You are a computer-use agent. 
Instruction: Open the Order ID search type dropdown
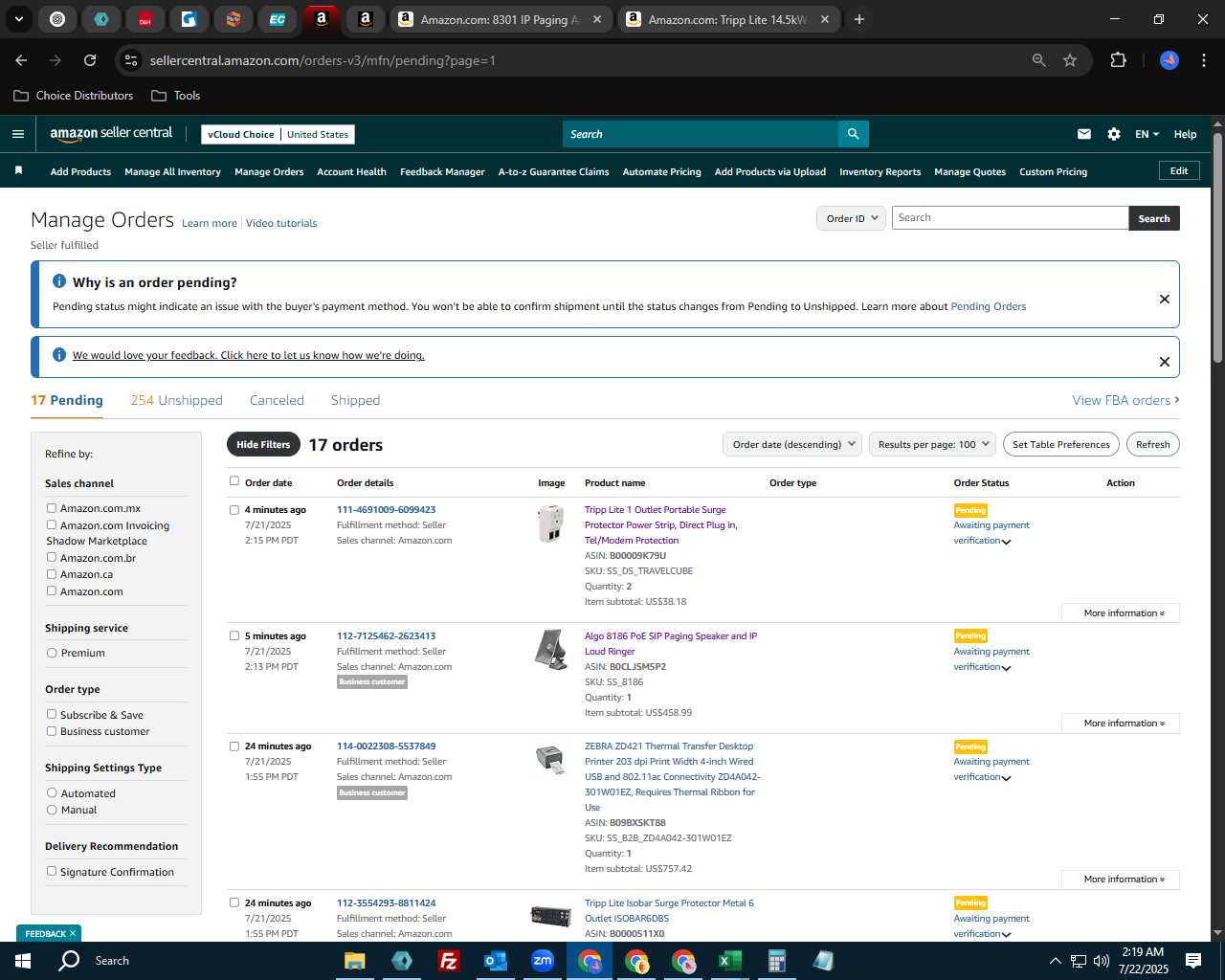pos(851,218)
